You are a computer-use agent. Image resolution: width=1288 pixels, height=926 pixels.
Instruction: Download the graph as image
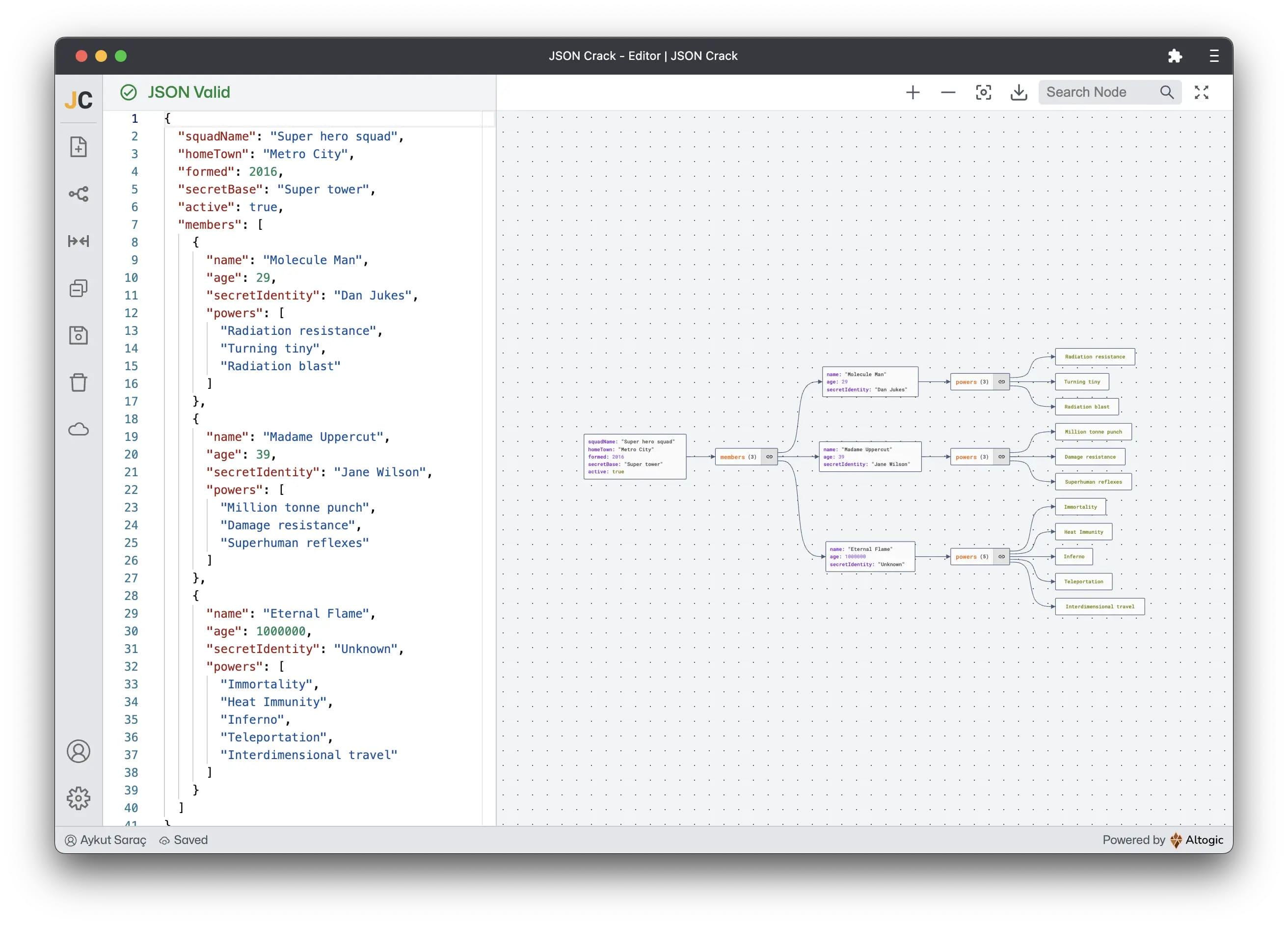click(1019, 93)
